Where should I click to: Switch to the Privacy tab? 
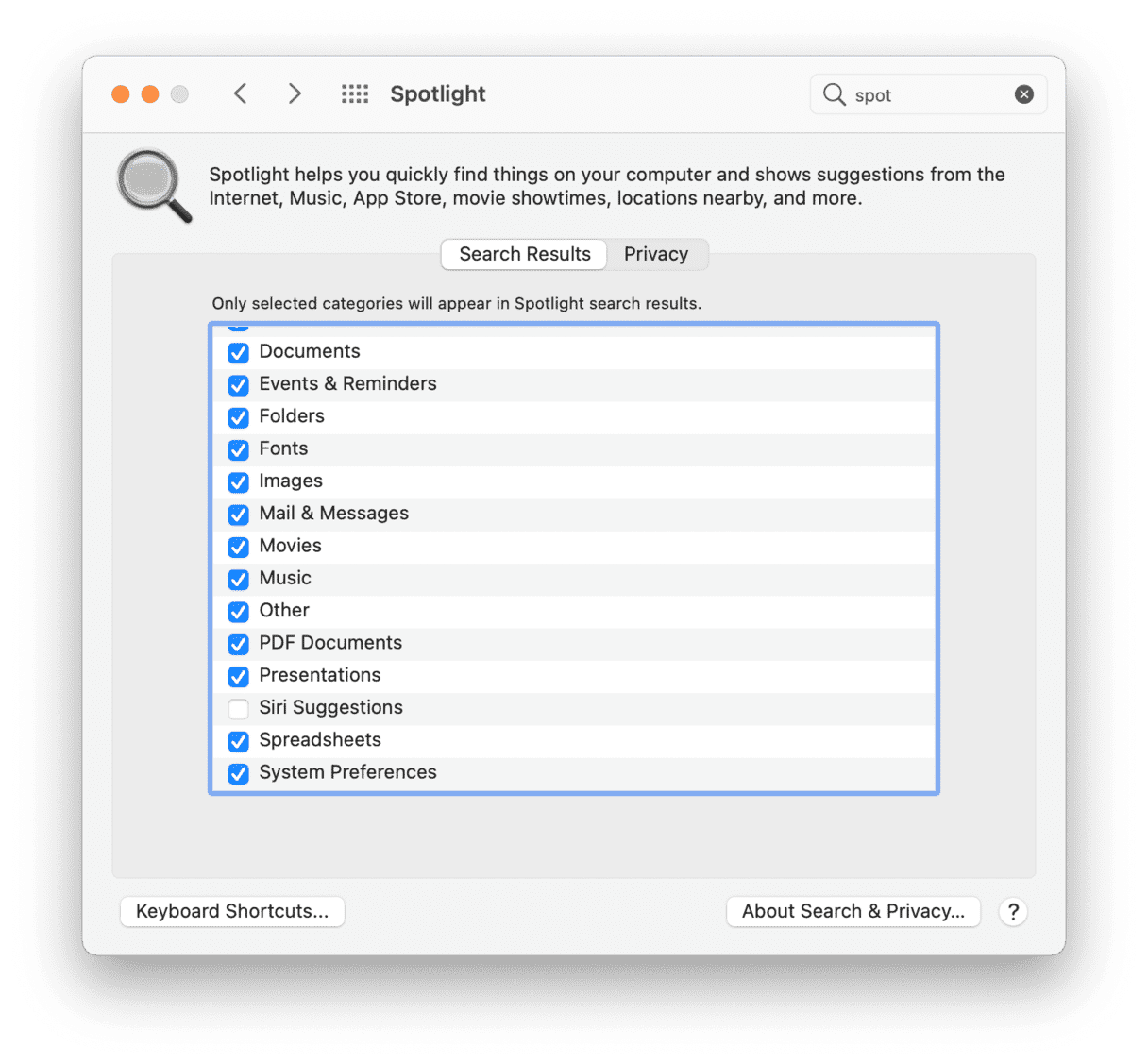point(655,254)
